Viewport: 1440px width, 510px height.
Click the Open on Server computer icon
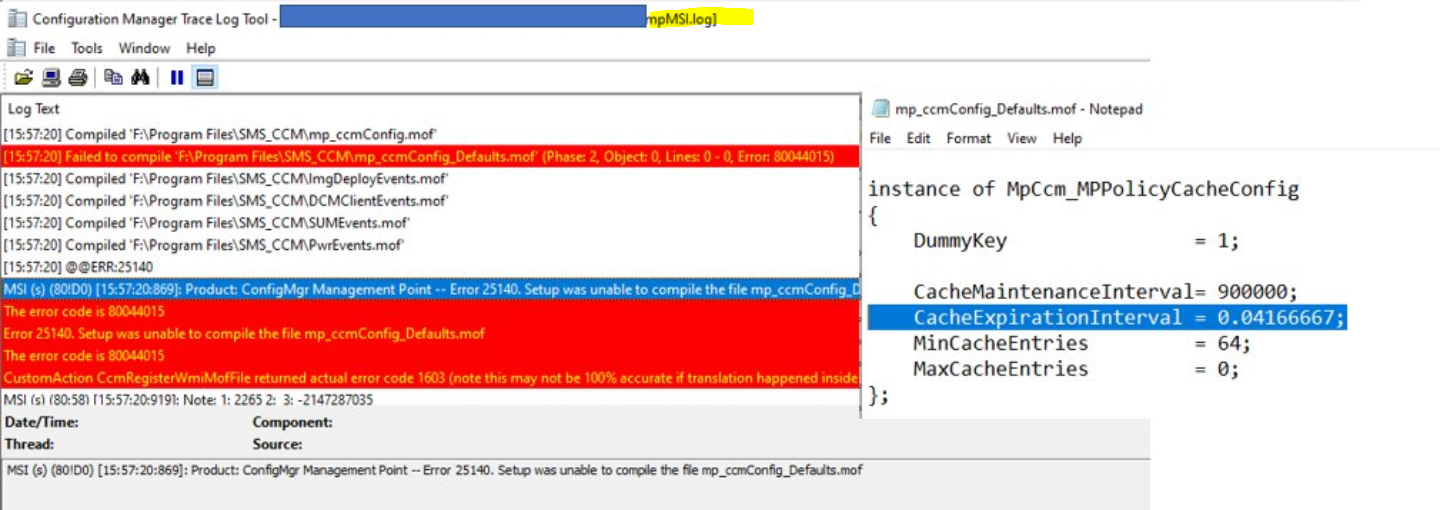coord(51,77)
